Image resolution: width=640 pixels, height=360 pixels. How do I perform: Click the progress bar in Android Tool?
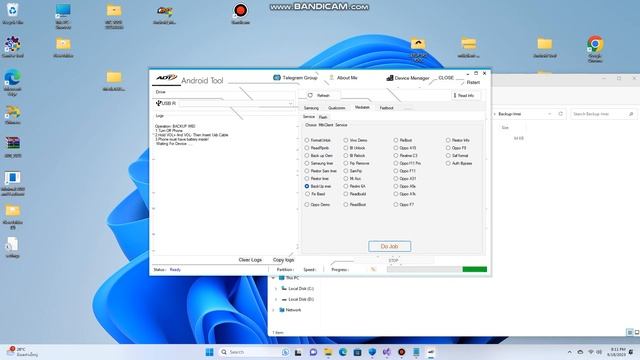coord(437,269)
